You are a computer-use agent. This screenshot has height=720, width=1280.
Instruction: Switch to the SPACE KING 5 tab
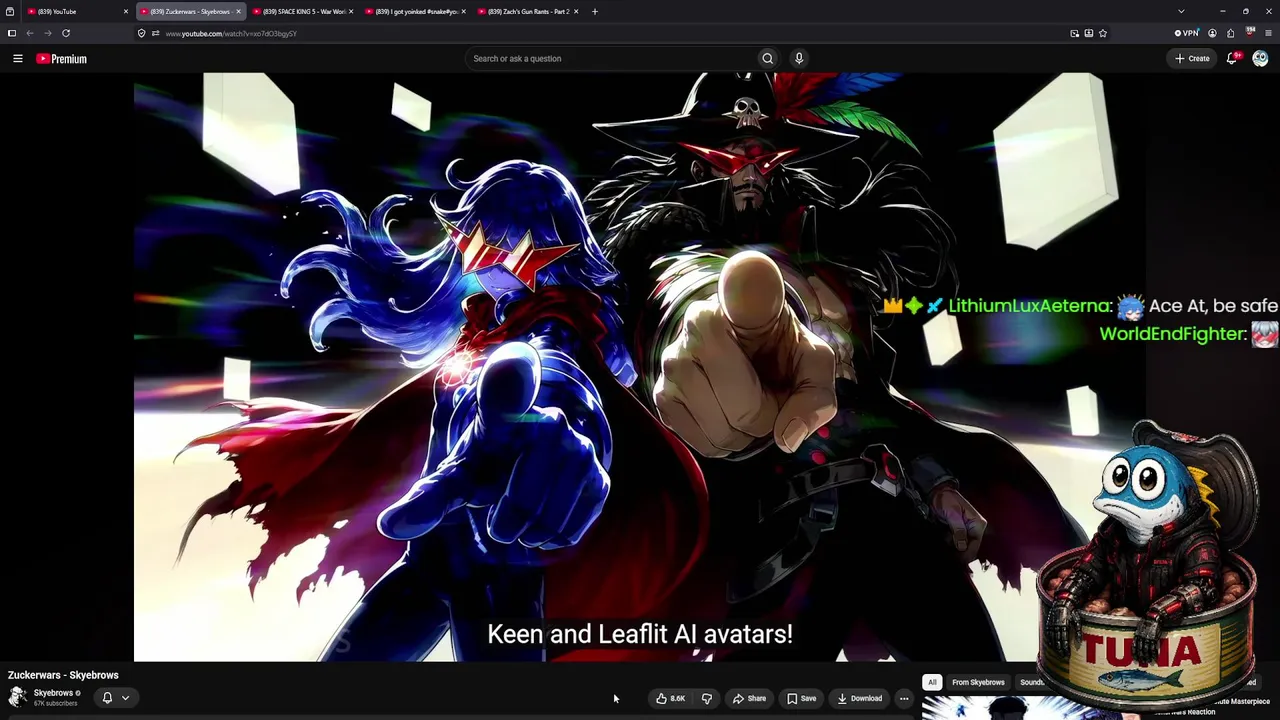coord(303,12)
